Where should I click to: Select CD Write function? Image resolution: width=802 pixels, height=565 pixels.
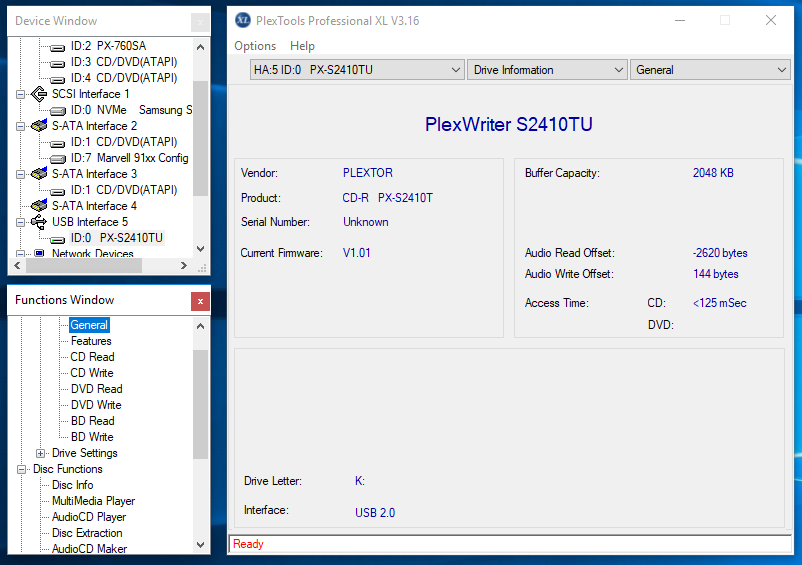click(x=92, y=373)
